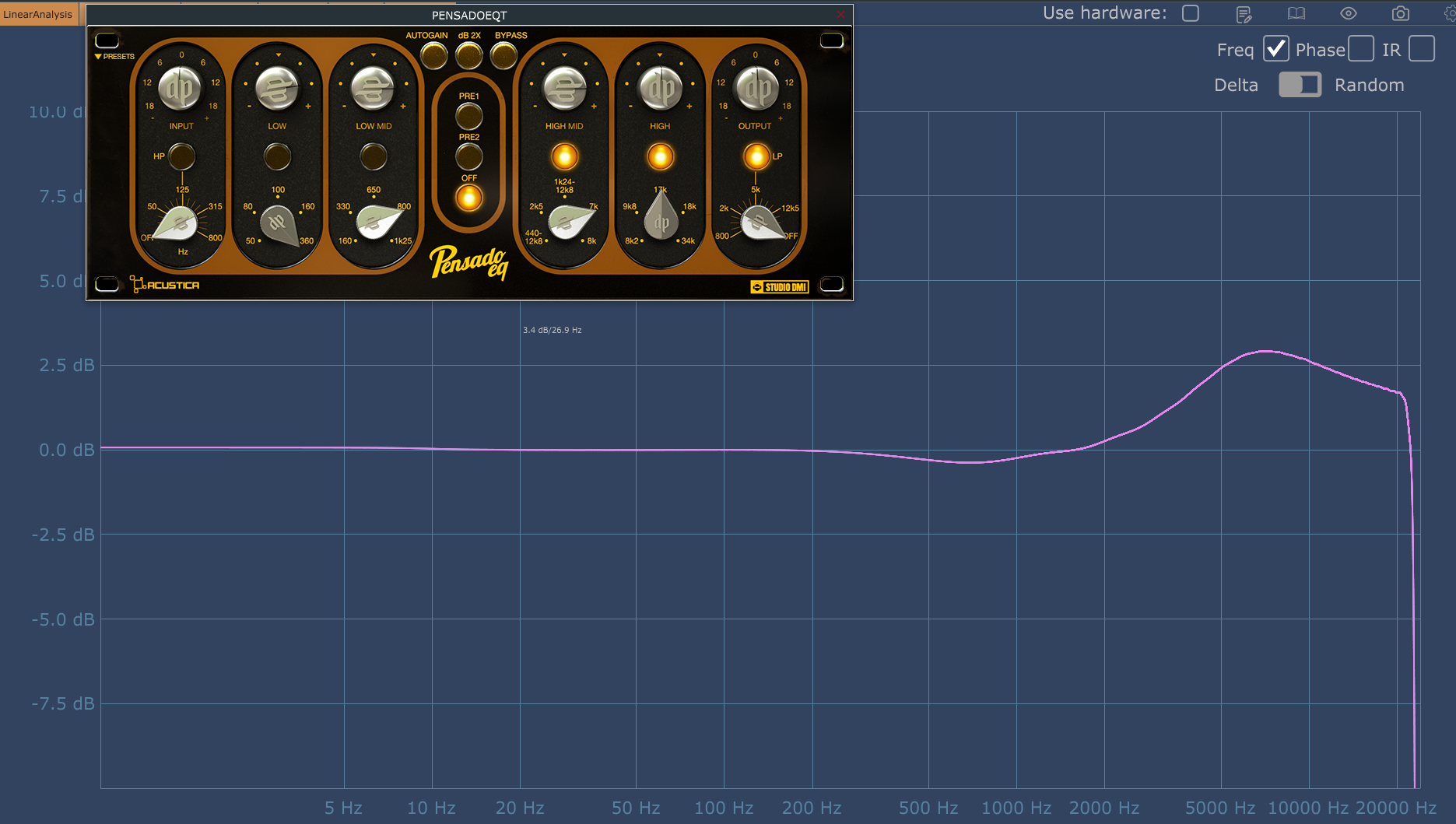Uncheck the Freq checkbox
Screen dimensions: 1456x824
coord(1275,49)
